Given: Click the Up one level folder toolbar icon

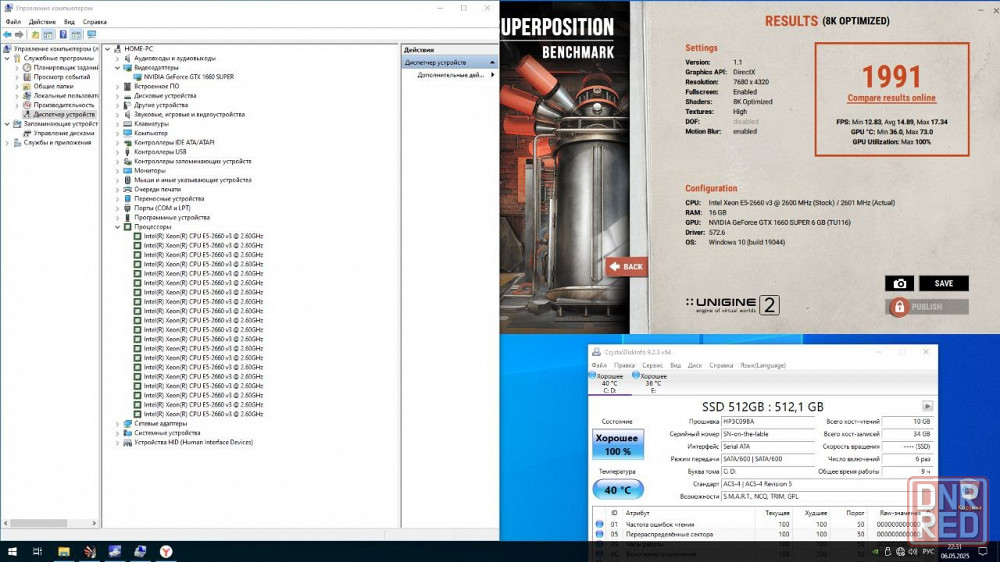Looking at the screenshot, I should tap(35, 34).
